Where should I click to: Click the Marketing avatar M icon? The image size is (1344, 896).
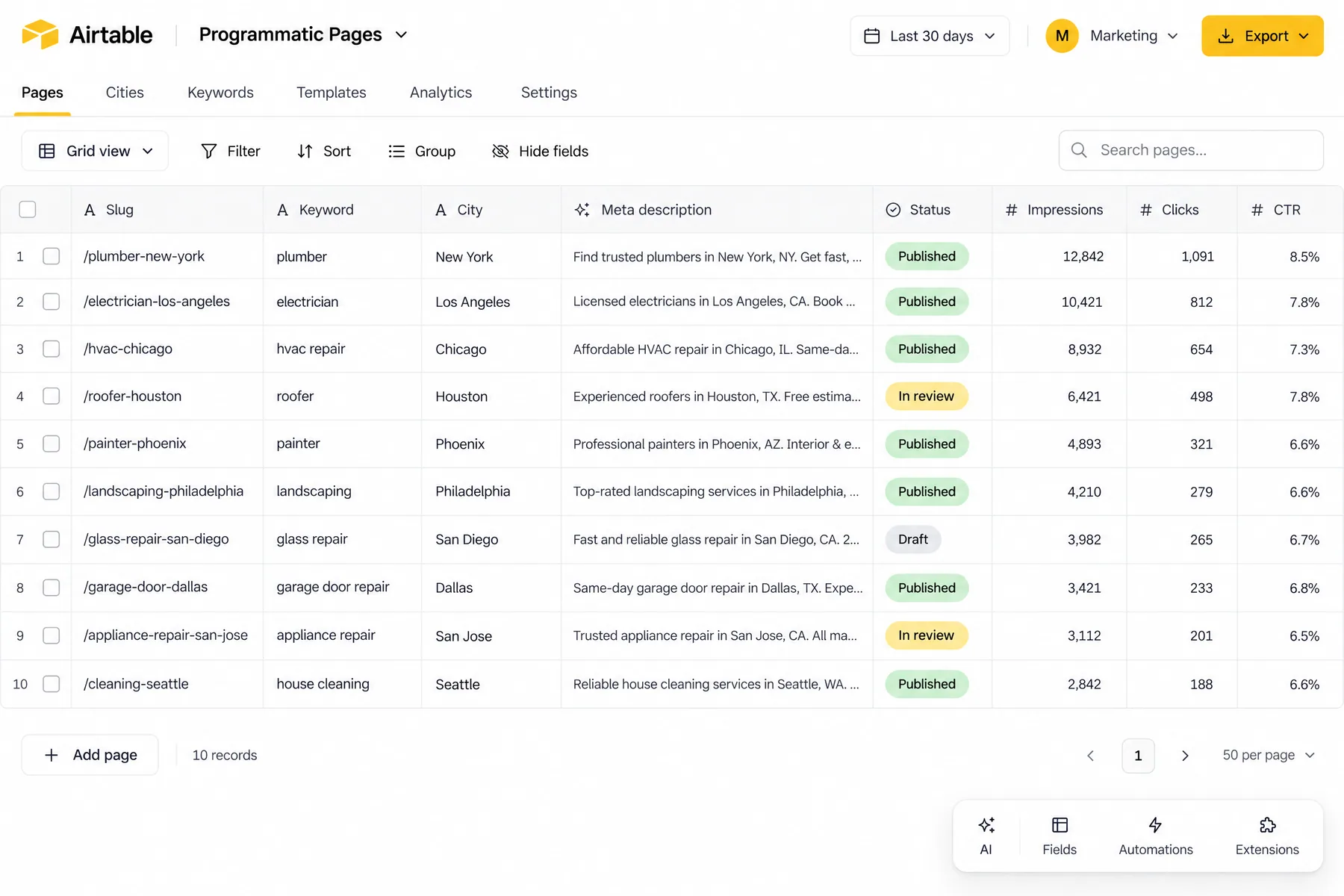click(1062, 36)
